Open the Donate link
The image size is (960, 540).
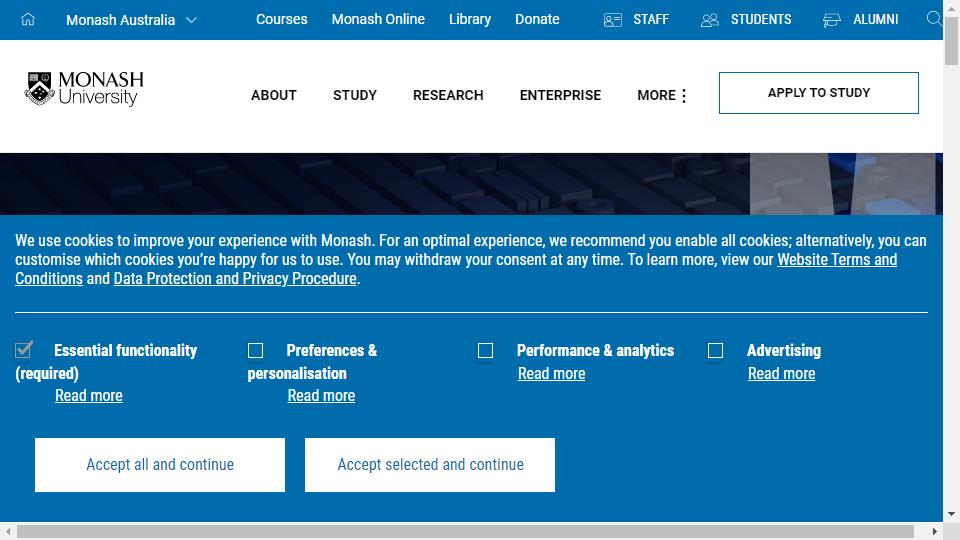click(537, 20)
